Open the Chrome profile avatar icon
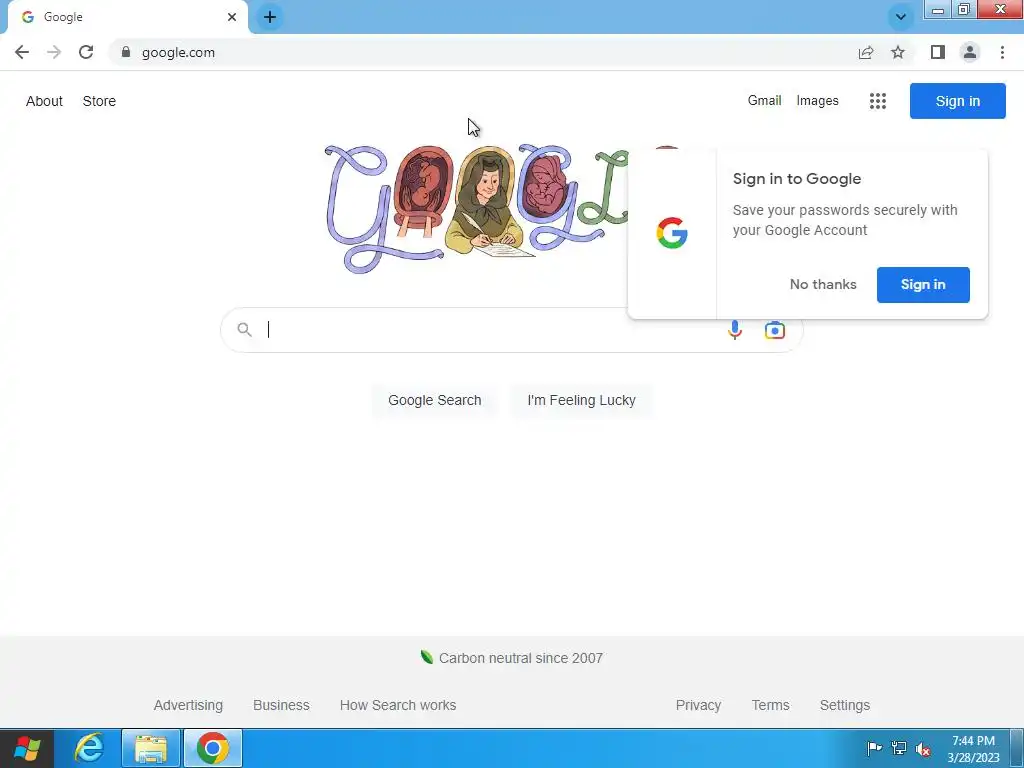1024x768 pixels. (x=970, y=52)
